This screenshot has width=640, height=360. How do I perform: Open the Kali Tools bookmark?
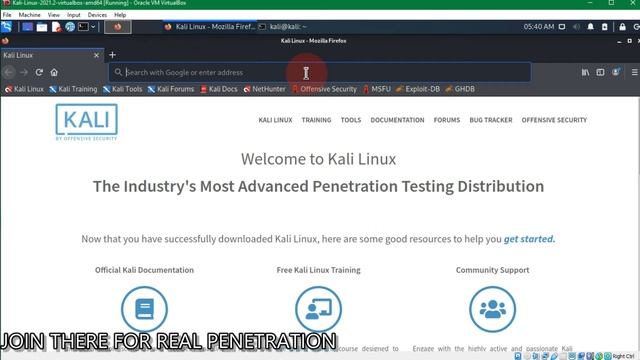[122, 89]
